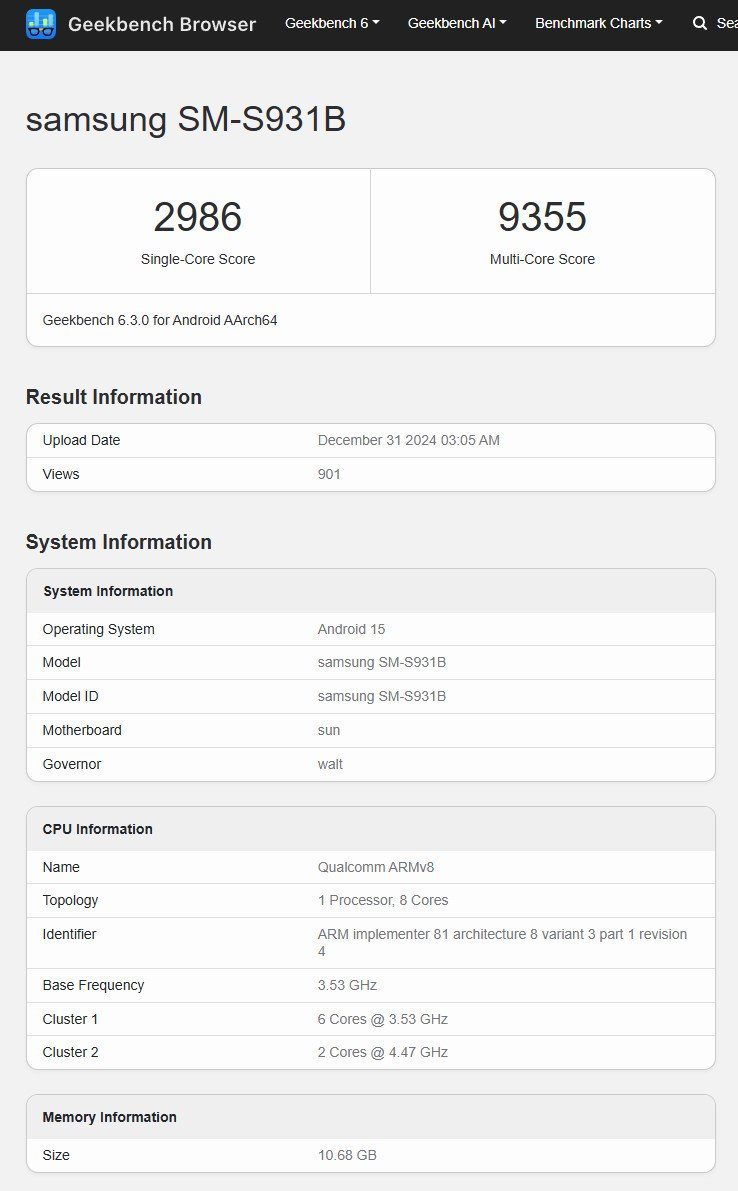Click the Geekbench Browser wordmark
Viewport: 738px width, 1191px height.
click(162, 25)
